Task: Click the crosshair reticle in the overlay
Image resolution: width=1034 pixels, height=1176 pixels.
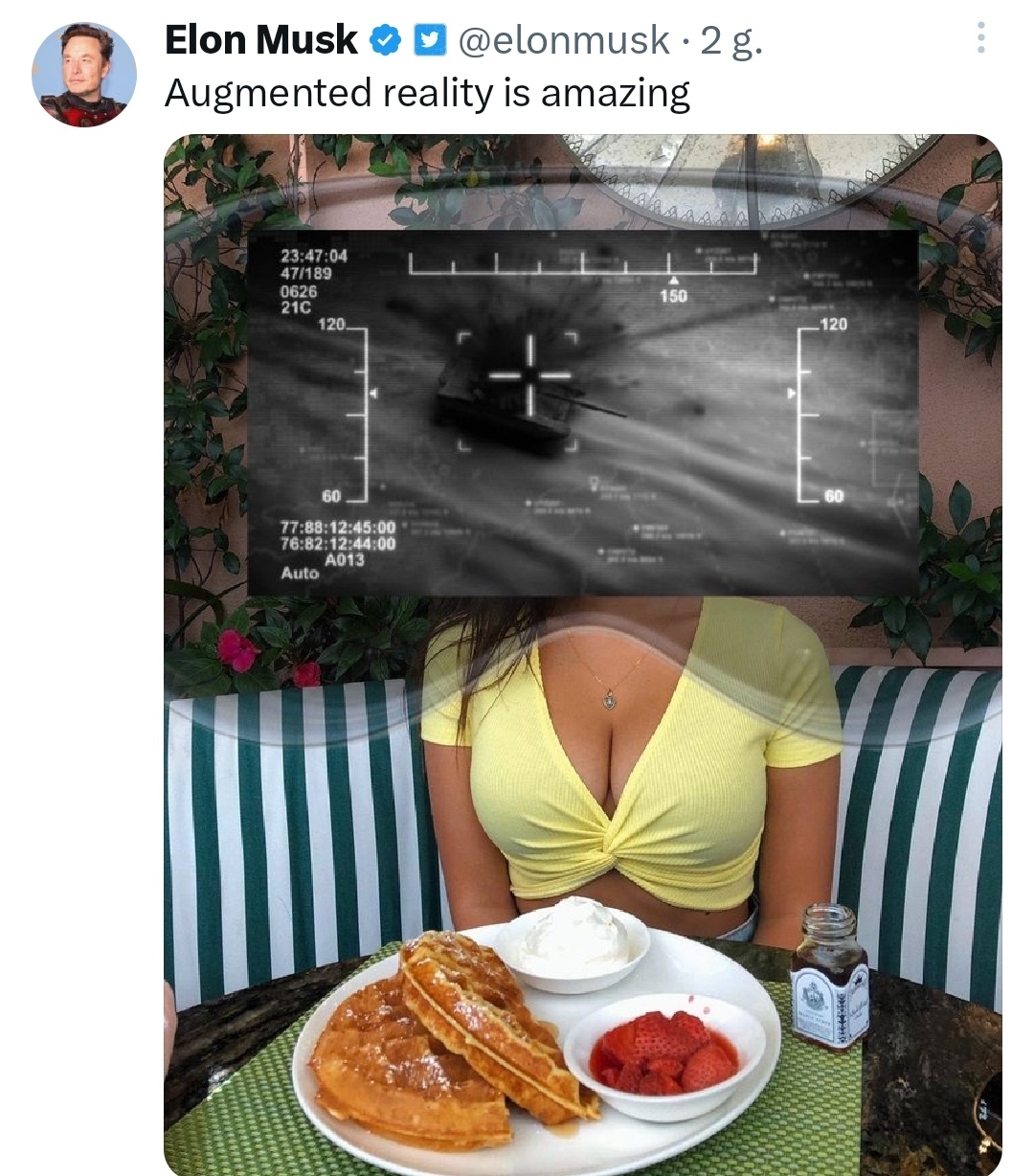Action: pyautogui.click(x=518, y=375)
